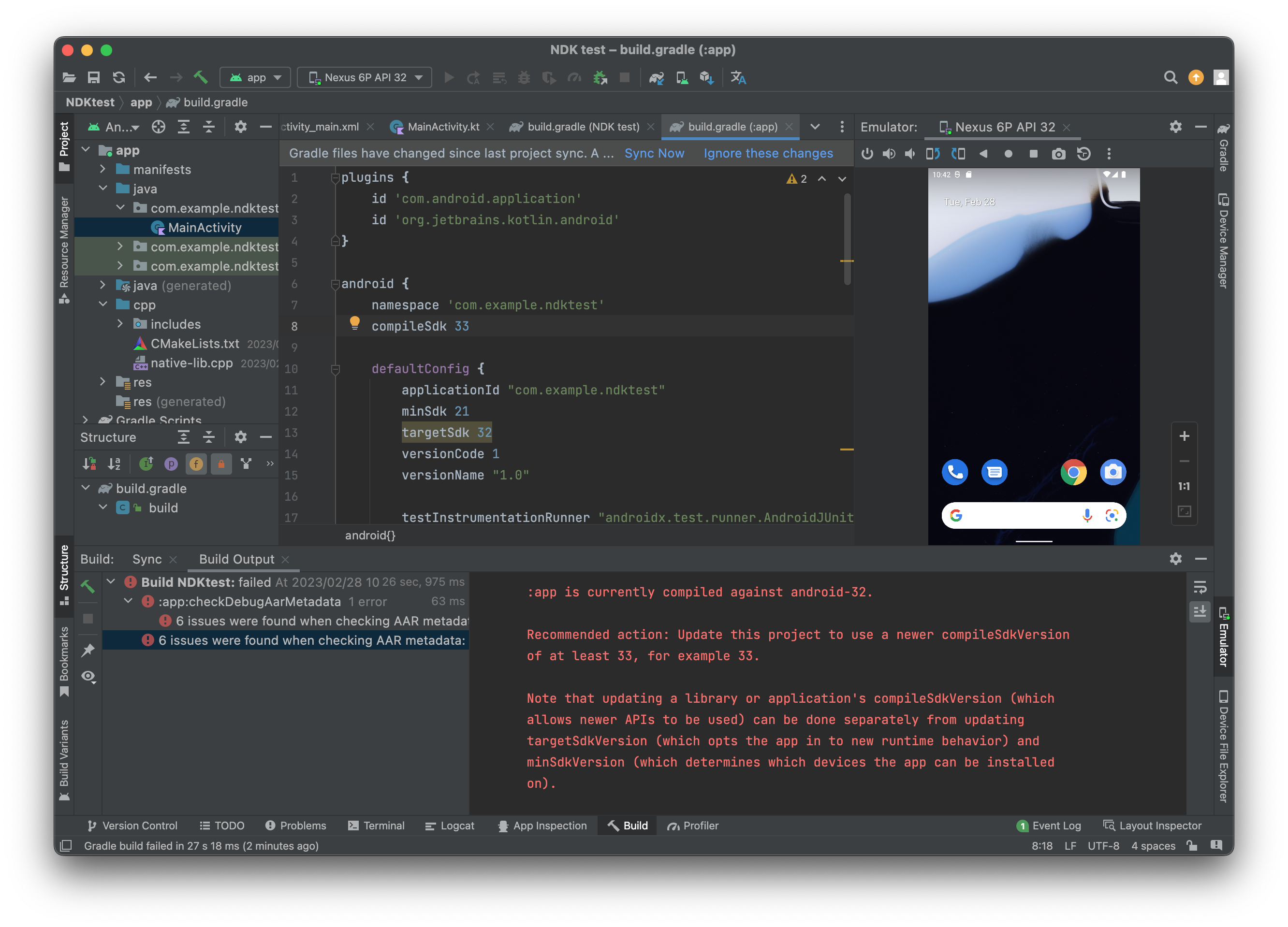Toggle soft-wrap in Build Output
Viewport: 1288px width, 927px height.
click(1200, 587)
